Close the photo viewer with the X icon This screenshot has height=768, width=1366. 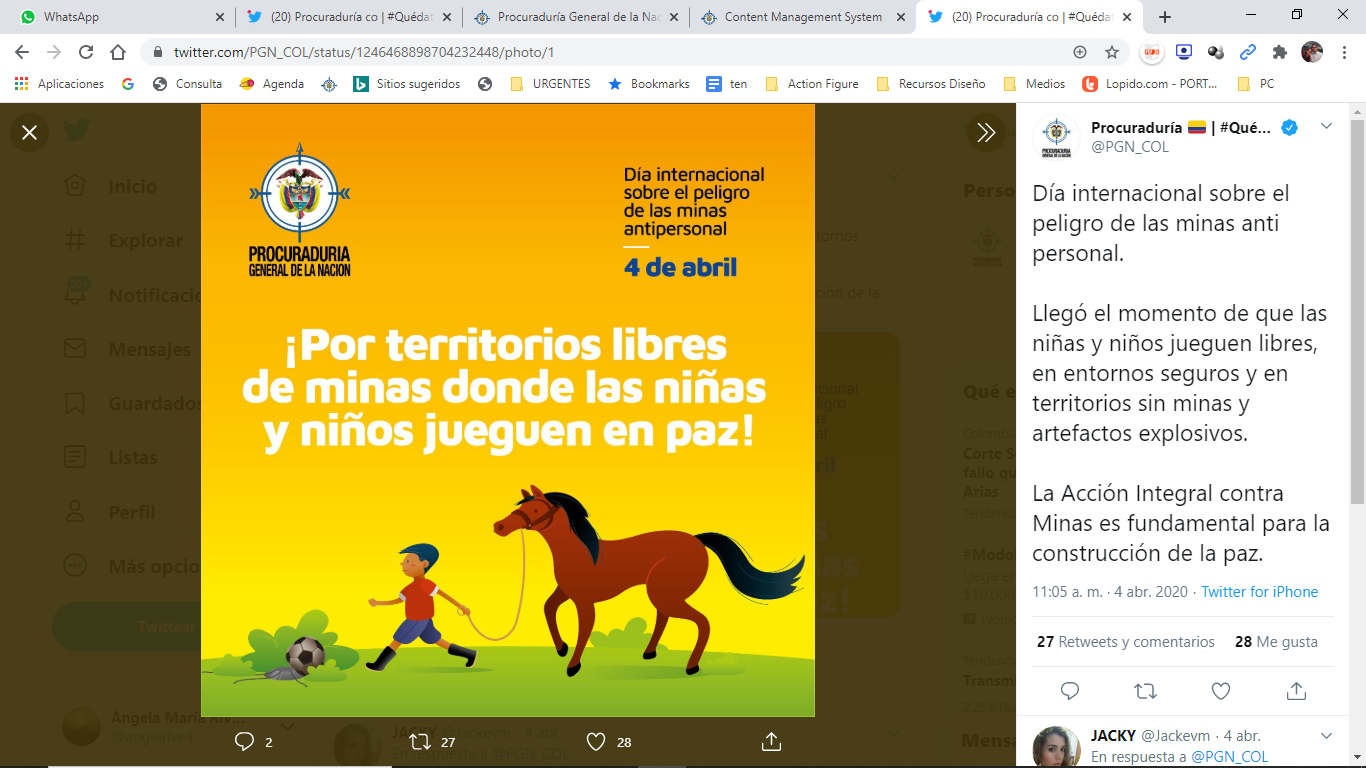30,132
